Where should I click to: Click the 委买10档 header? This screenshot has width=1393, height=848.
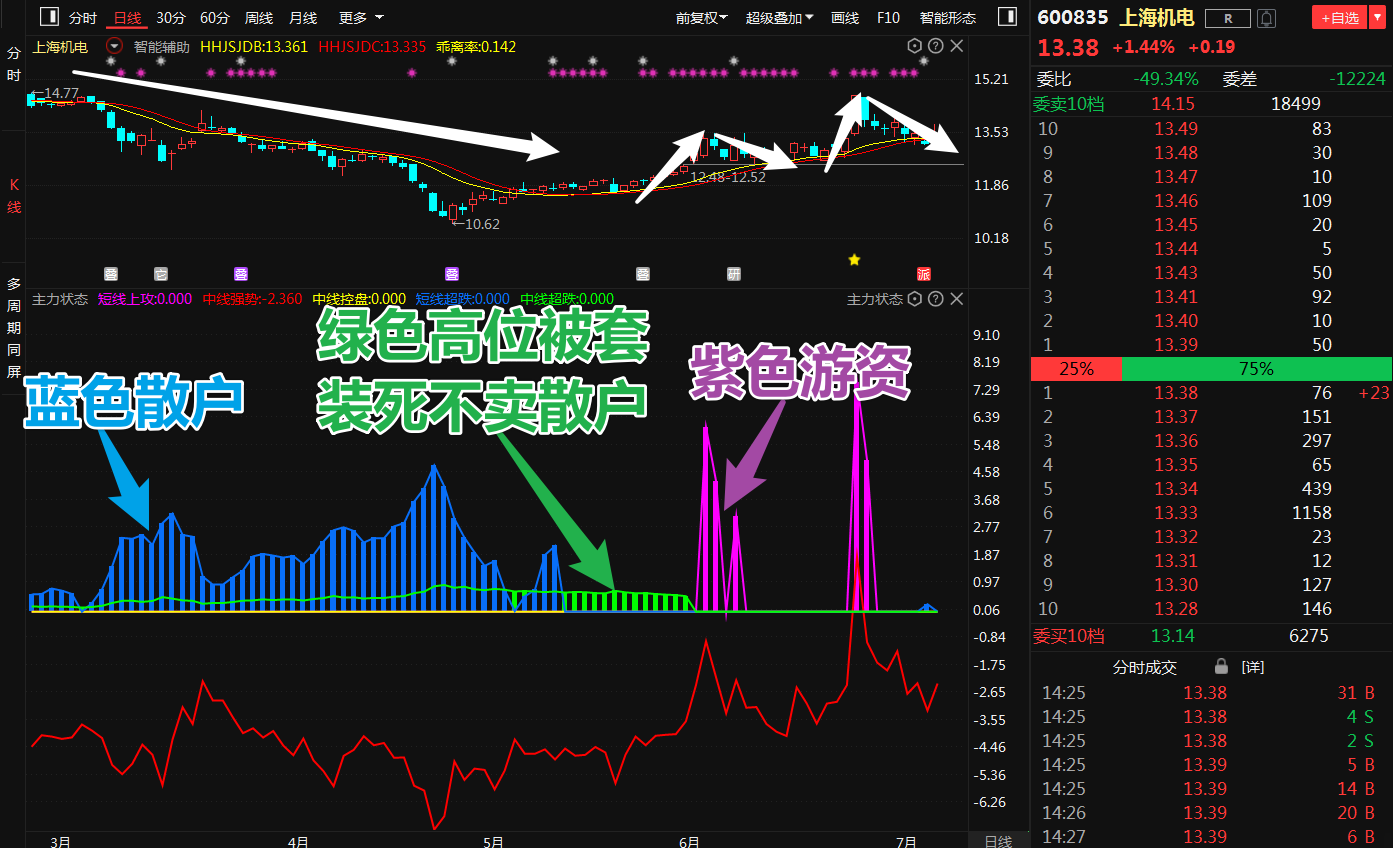pyautogui.click(x=1070, y=636)
